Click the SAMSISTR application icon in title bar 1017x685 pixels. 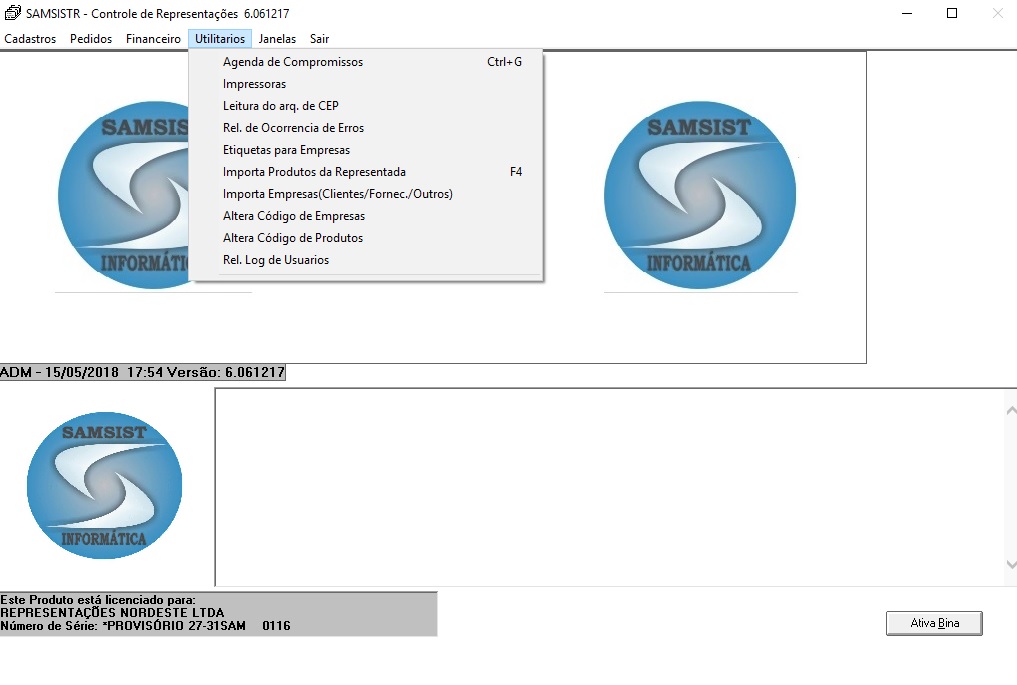tap(12, 13)
